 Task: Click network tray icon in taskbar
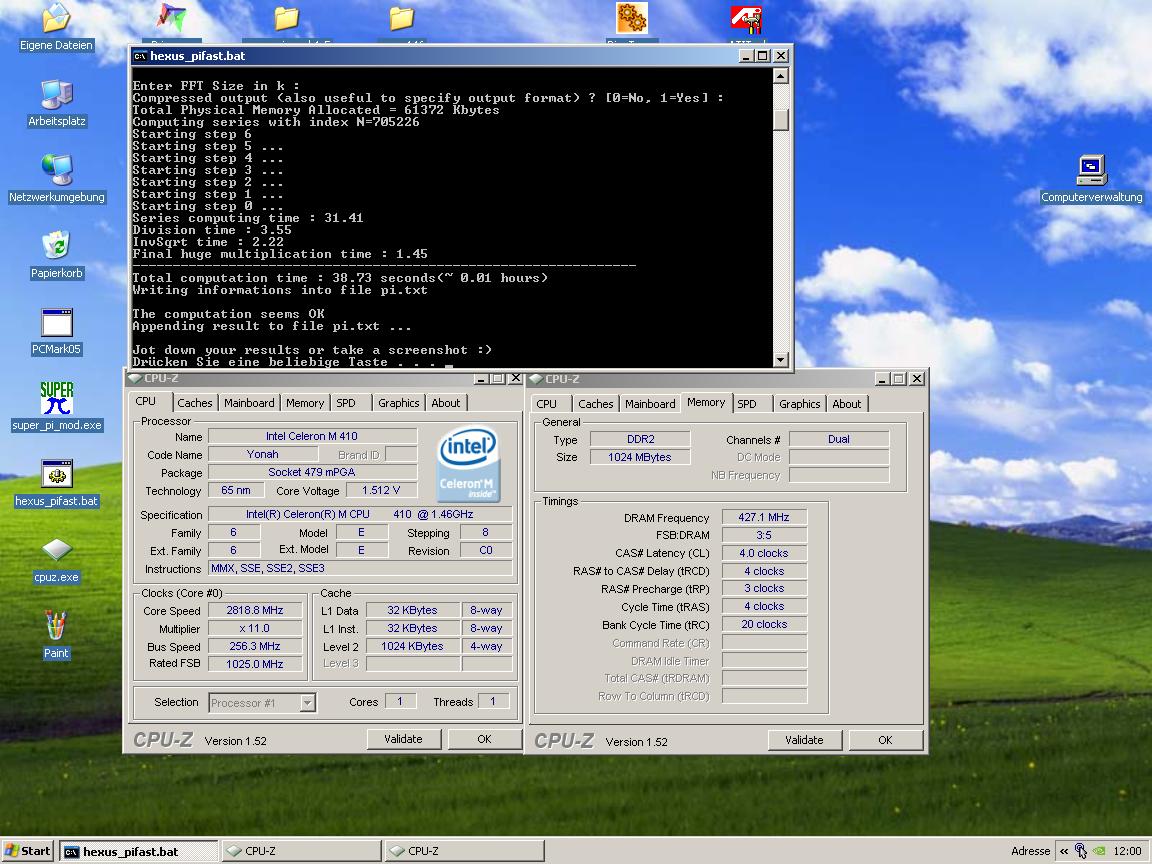click(x=1081, y=851)
